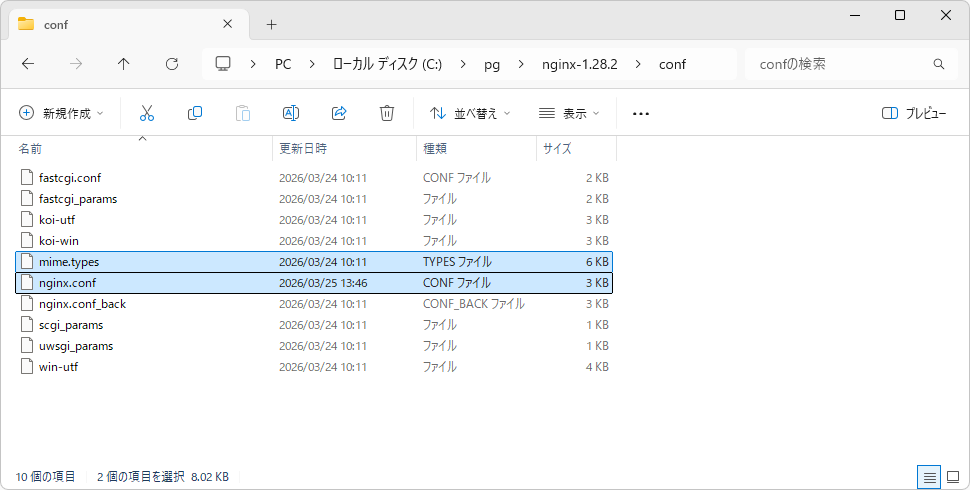Expand the chevron after pg breadcrumb
The height and width of the screenshot is (490, 970).
click(x=521, y=64)
